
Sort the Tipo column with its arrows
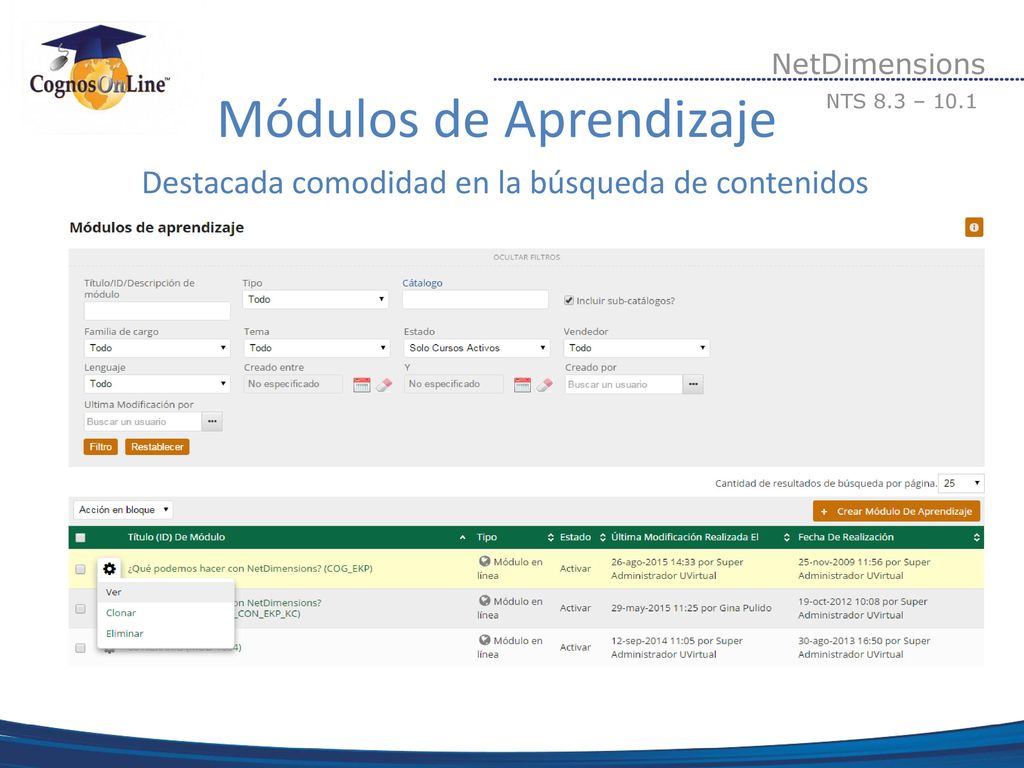tap(551, 537)
